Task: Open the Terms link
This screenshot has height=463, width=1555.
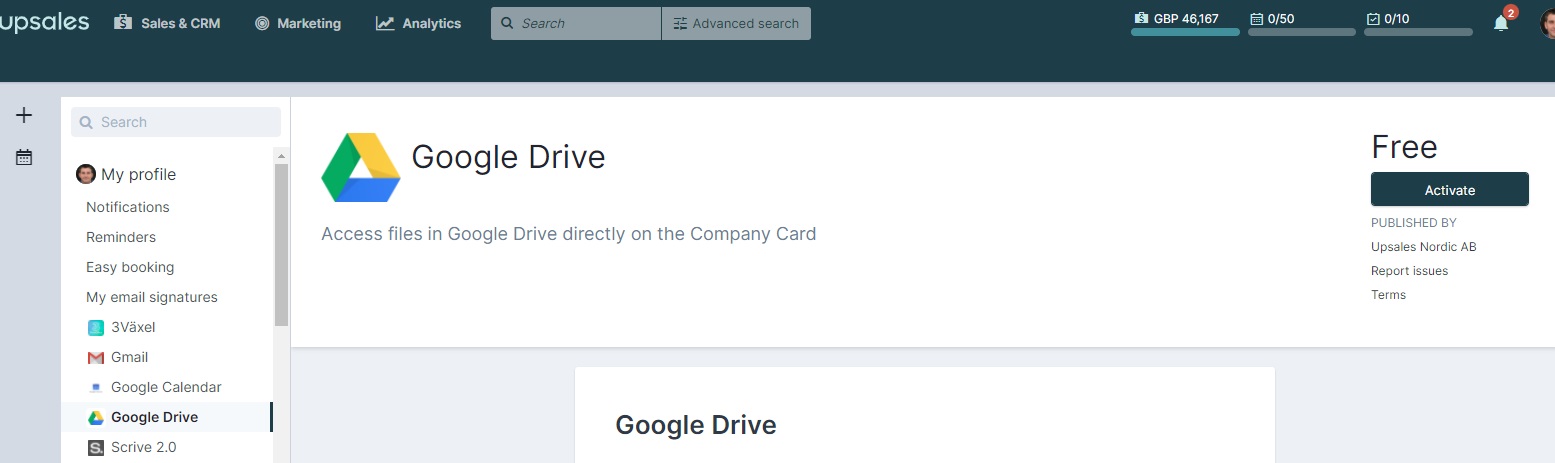Action: pos(1388,294)
